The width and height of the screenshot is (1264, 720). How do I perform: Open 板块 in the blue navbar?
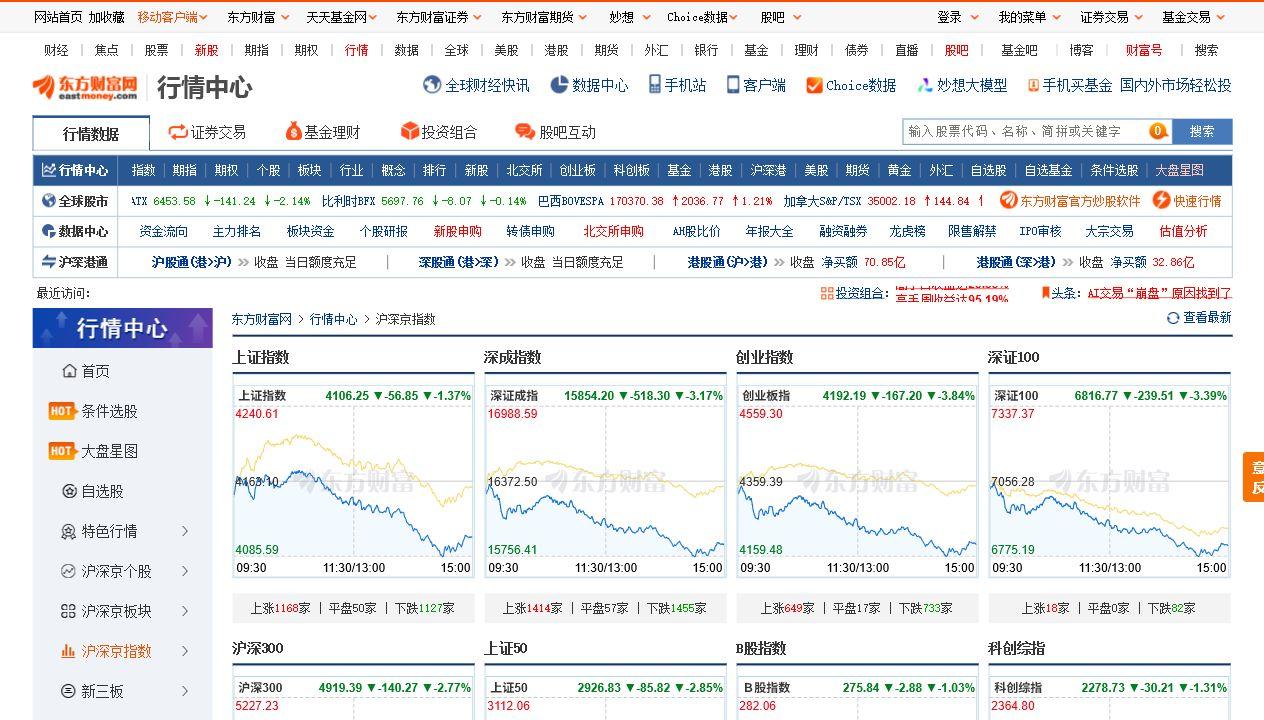pyautogui.click(x=310, y=170)
